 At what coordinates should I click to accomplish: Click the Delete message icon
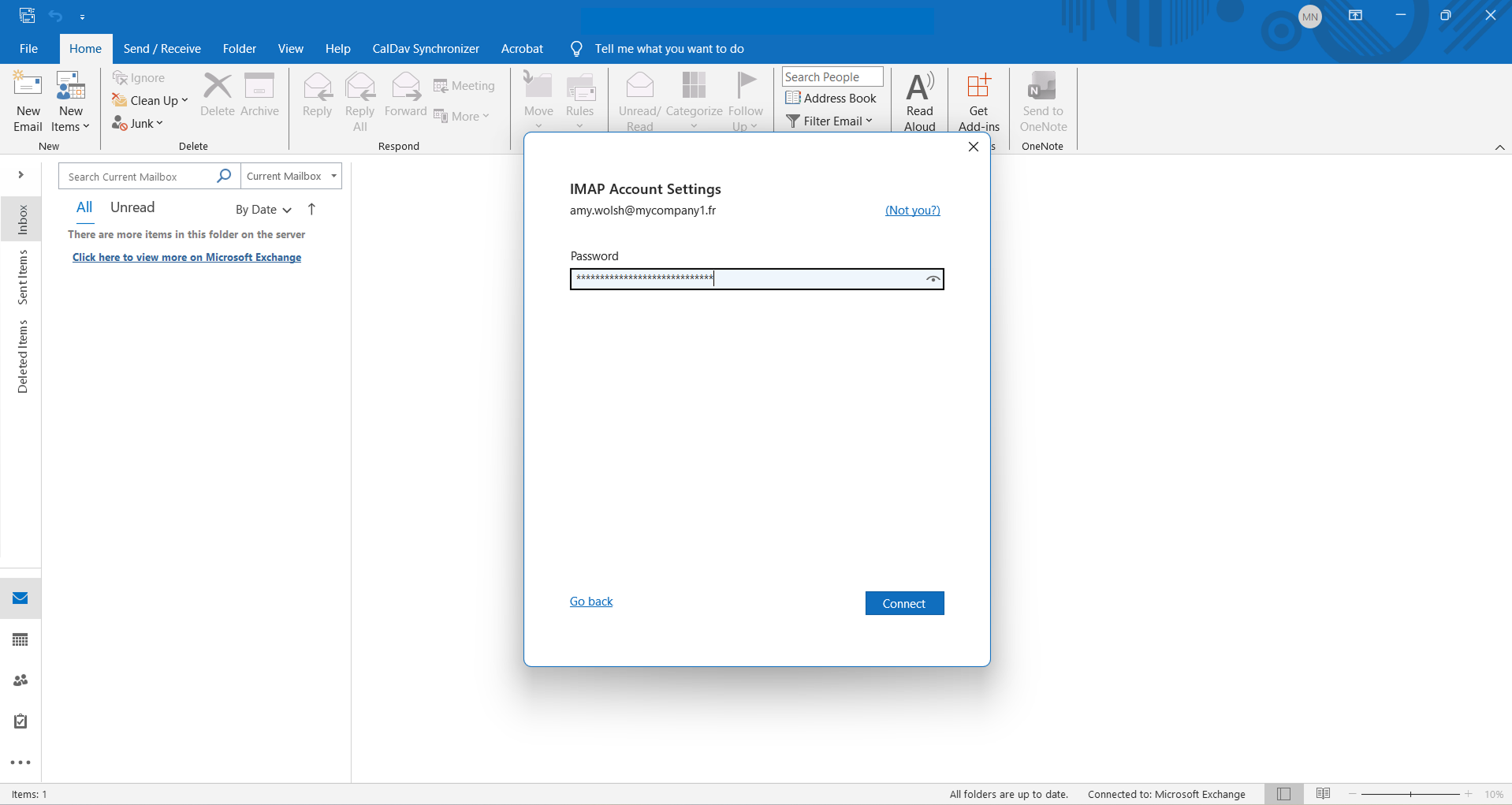point(218,85)
